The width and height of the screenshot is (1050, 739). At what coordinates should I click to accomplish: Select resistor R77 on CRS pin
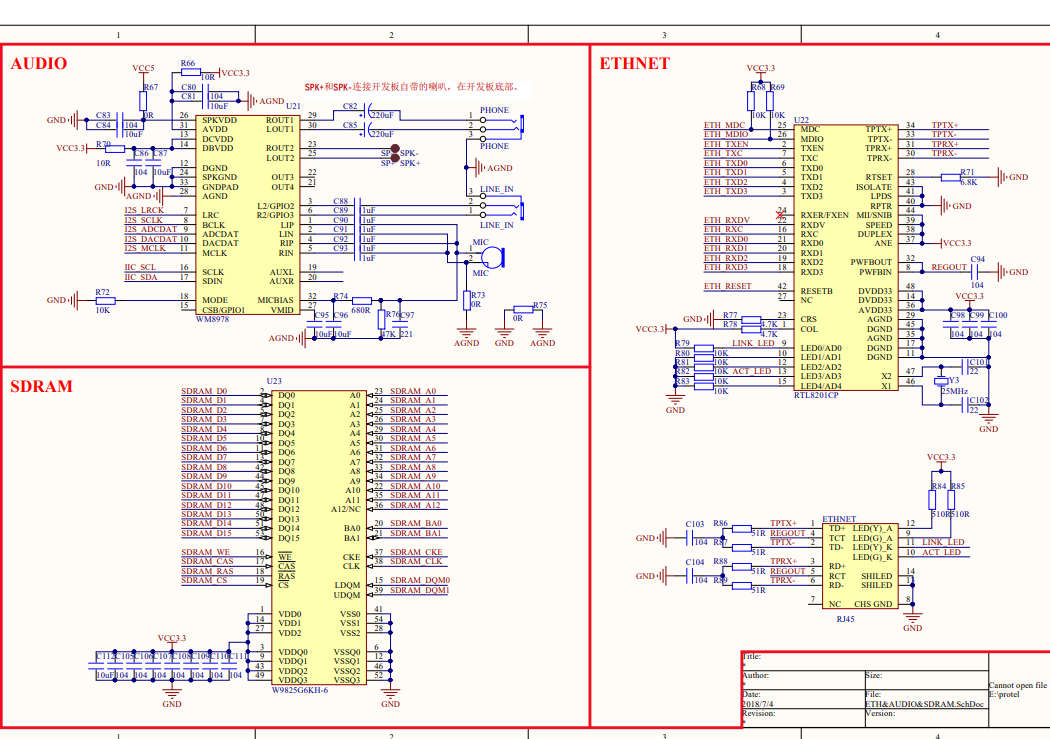coord(751,319)
